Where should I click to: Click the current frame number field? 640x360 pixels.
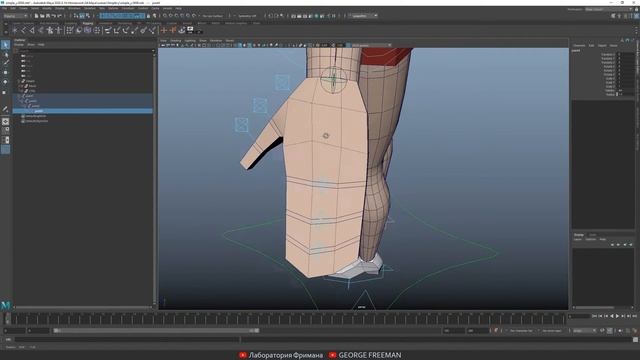[x=578, y=316]
